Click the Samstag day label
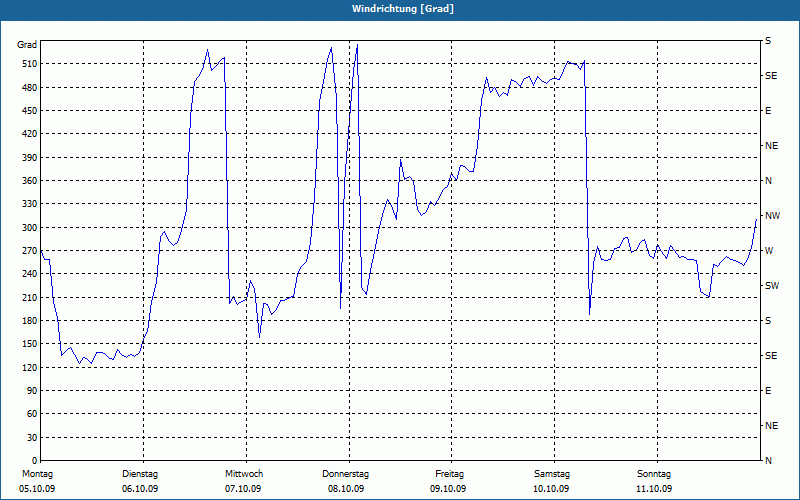Screen dimensions: 800x500 click(x=552, y=474)
